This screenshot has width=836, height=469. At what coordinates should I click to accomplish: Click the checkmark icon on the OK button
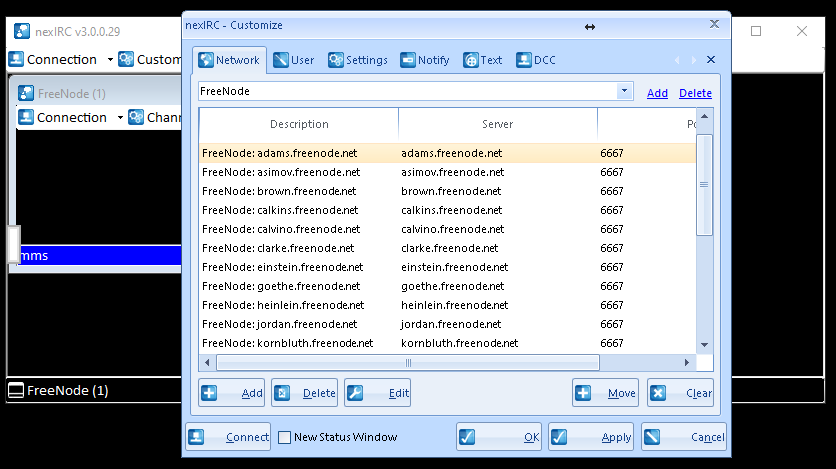[x=467, y=437]
